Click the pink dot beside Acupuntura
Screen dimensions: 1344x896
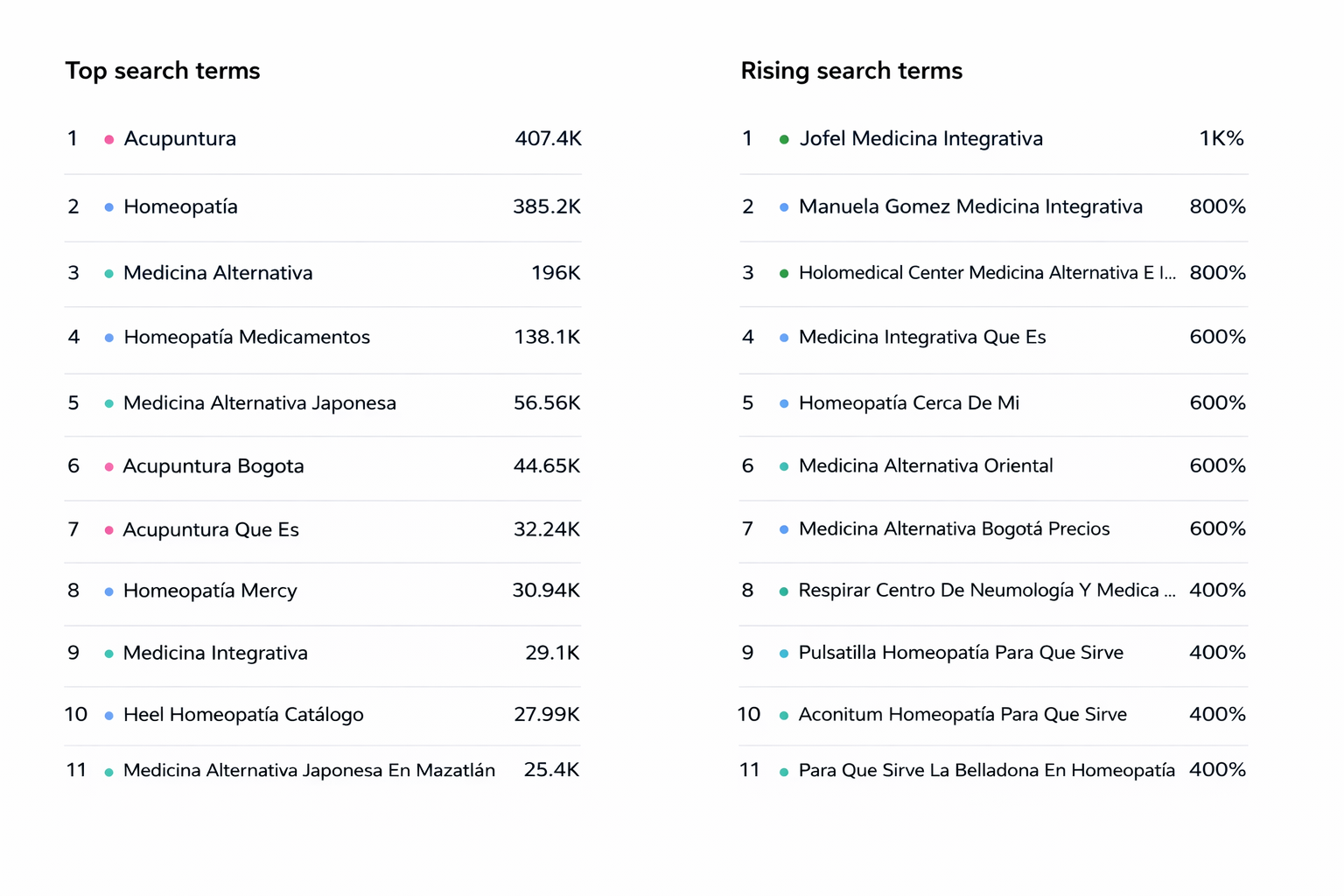point(108,139)
